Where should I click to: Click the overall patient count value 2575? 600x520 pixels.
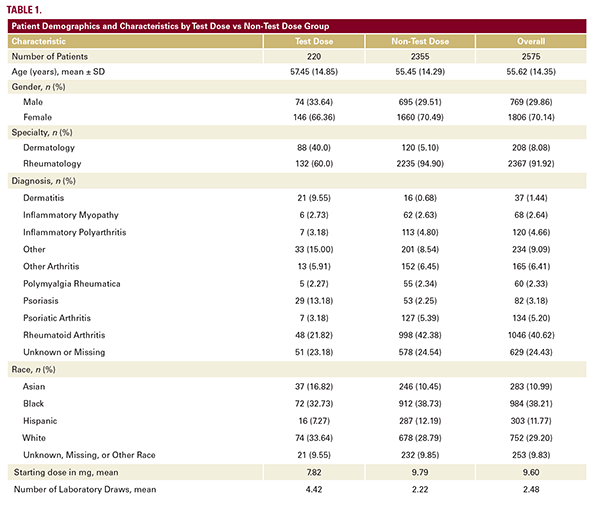coord(530,56)
